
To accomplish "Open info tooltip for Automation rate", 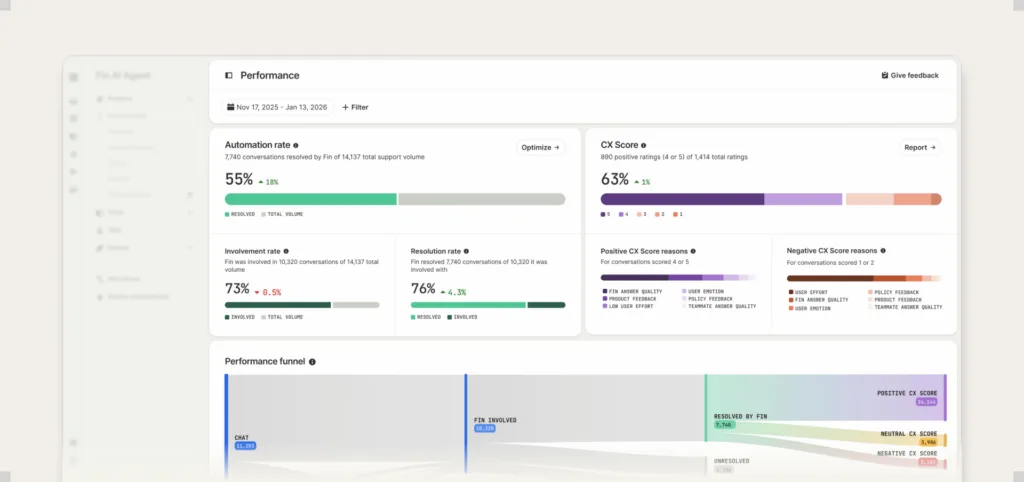I will [296, 146].
